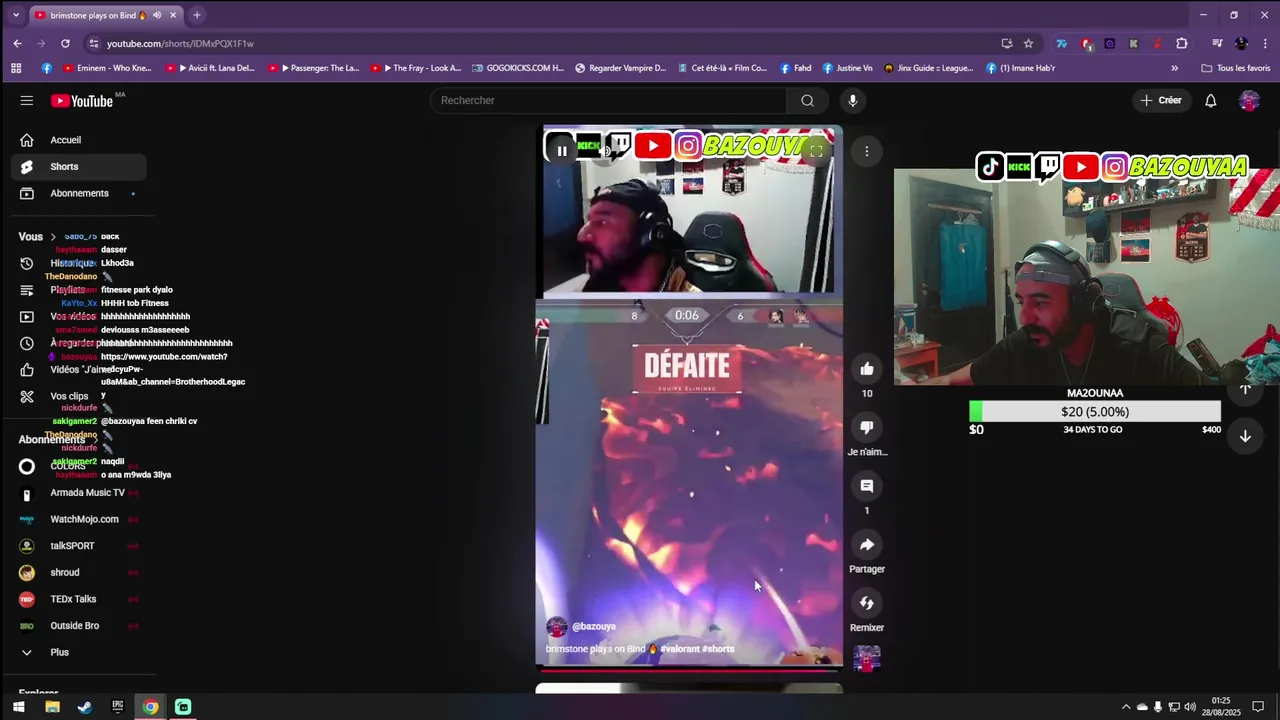Start voice search with the microphone

coord(852,100)
